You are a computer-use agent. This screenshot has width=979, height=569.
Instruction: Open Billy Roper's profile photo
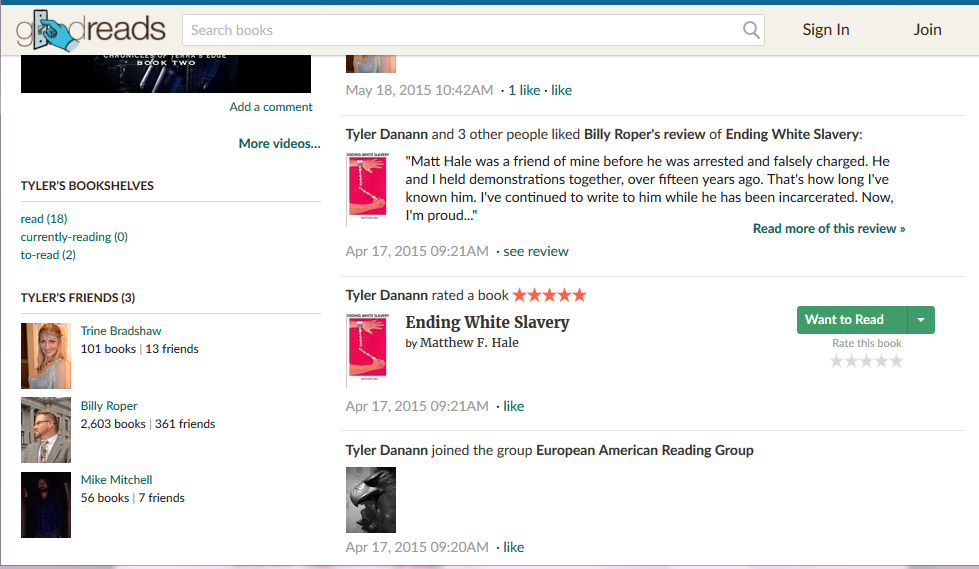46,430
